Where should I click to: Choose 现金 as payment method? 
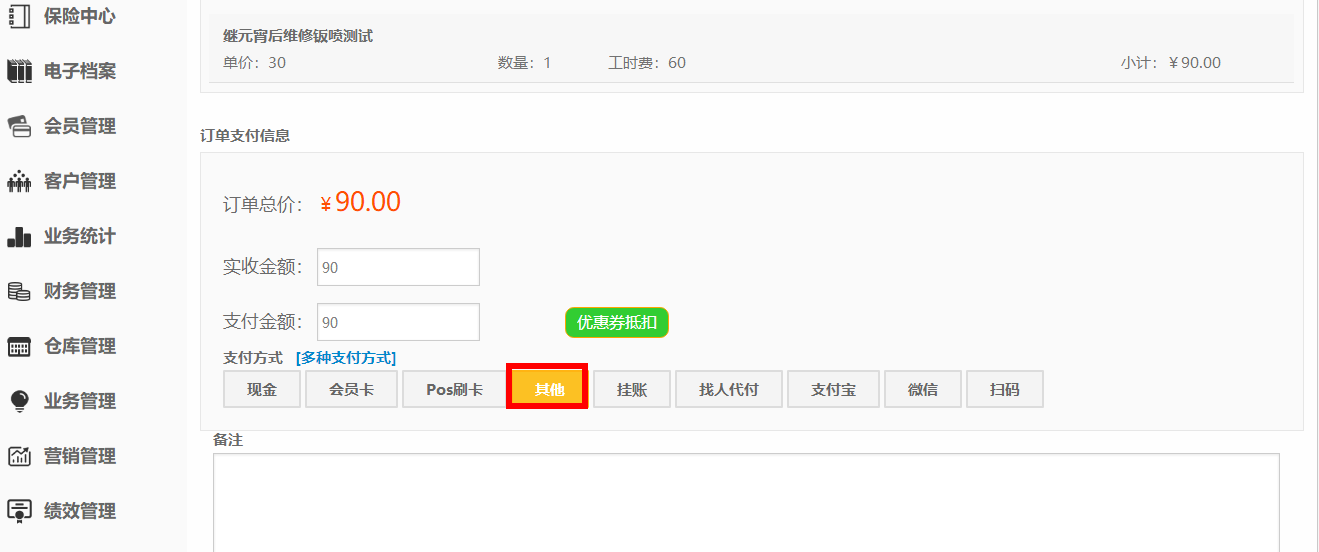click(262, 390)
